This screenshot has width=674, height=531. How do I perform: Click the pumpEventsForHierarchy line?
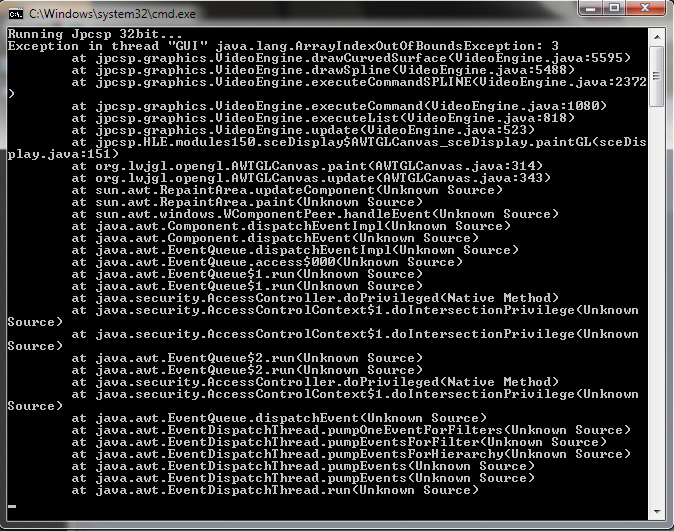click(351, 454)
